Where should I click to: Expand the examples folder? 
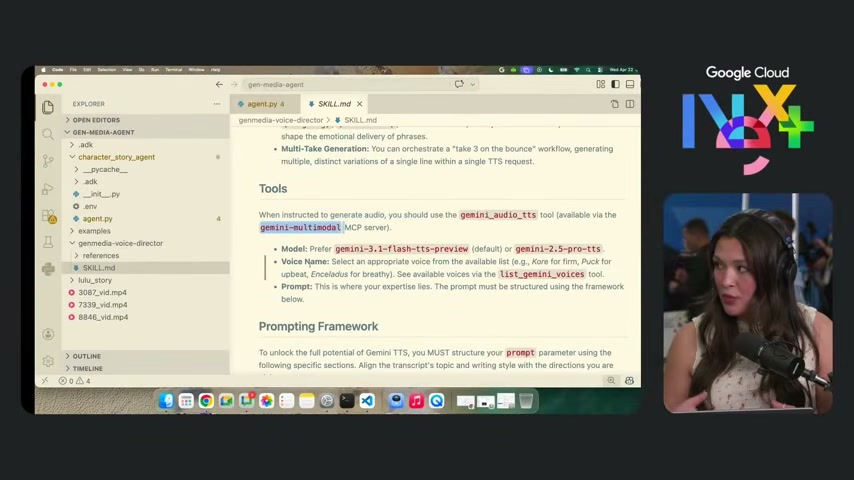pyautogui.click(x=94, y=231)
